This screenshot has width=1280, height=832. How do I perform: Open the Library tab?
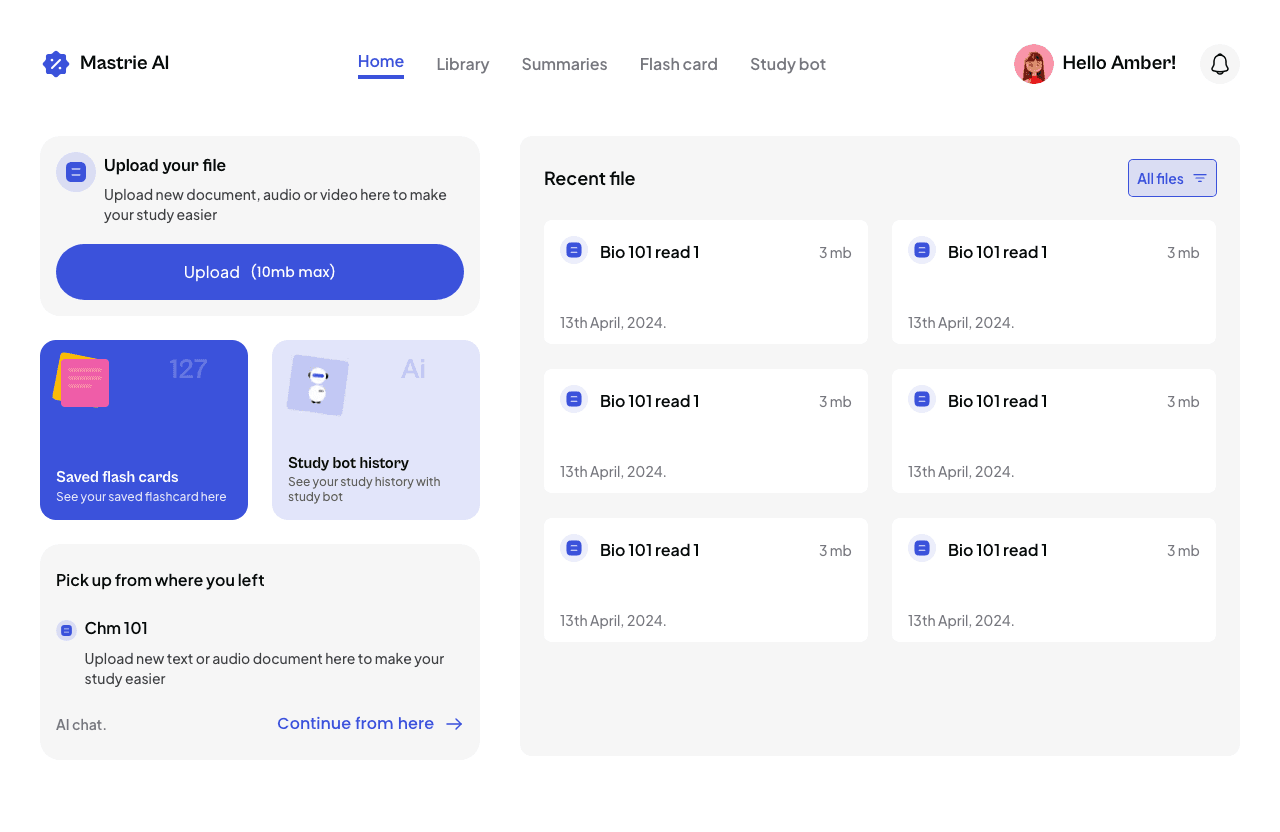[463, 64]
